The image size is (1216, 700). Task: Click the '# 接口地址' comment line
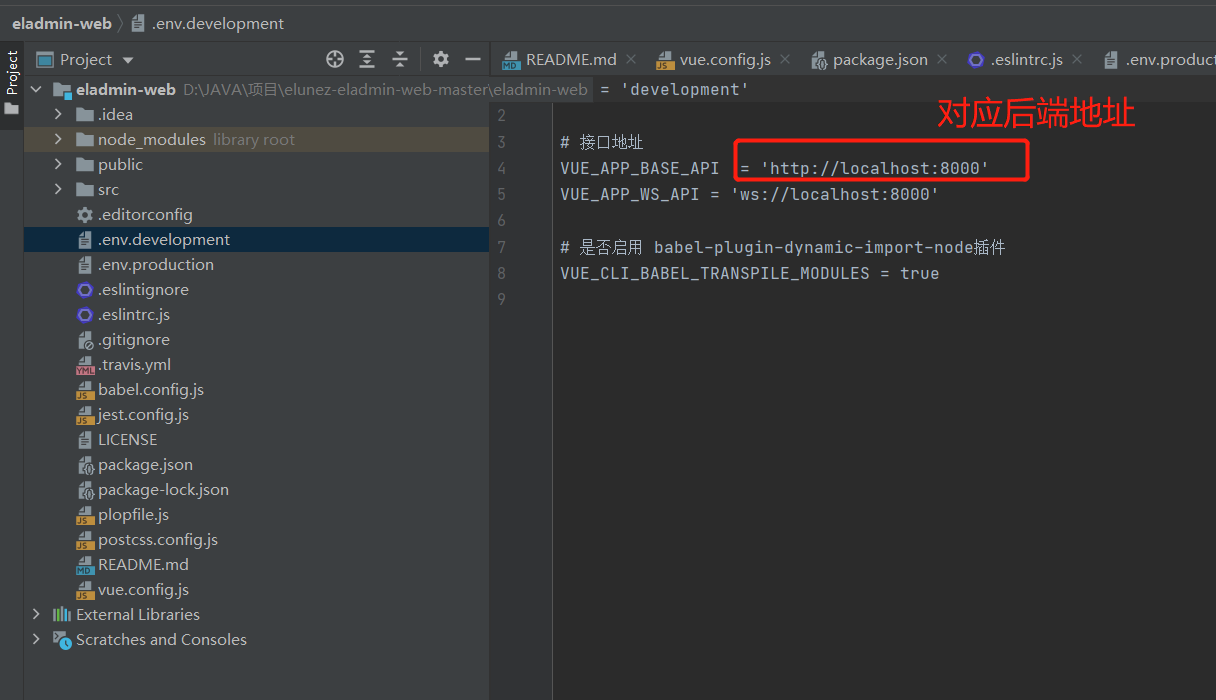tap(602, 142)
